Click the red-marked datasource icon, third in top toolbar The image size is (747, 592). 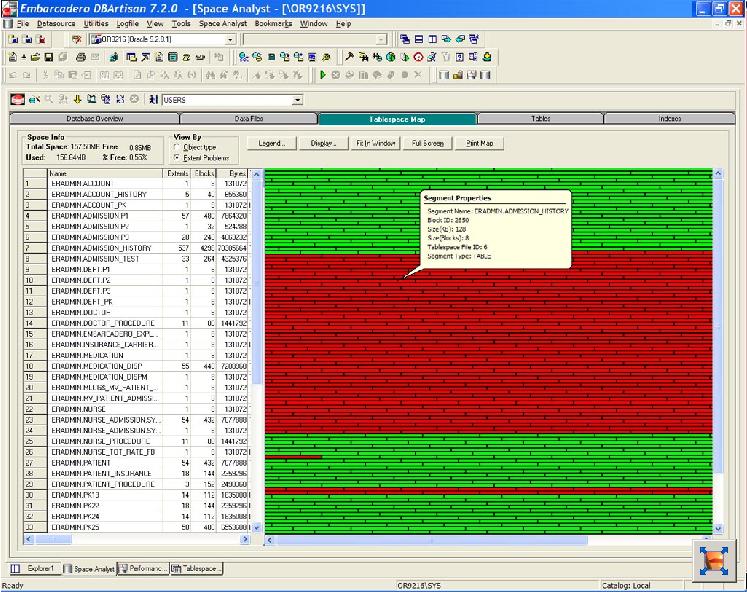41,40
